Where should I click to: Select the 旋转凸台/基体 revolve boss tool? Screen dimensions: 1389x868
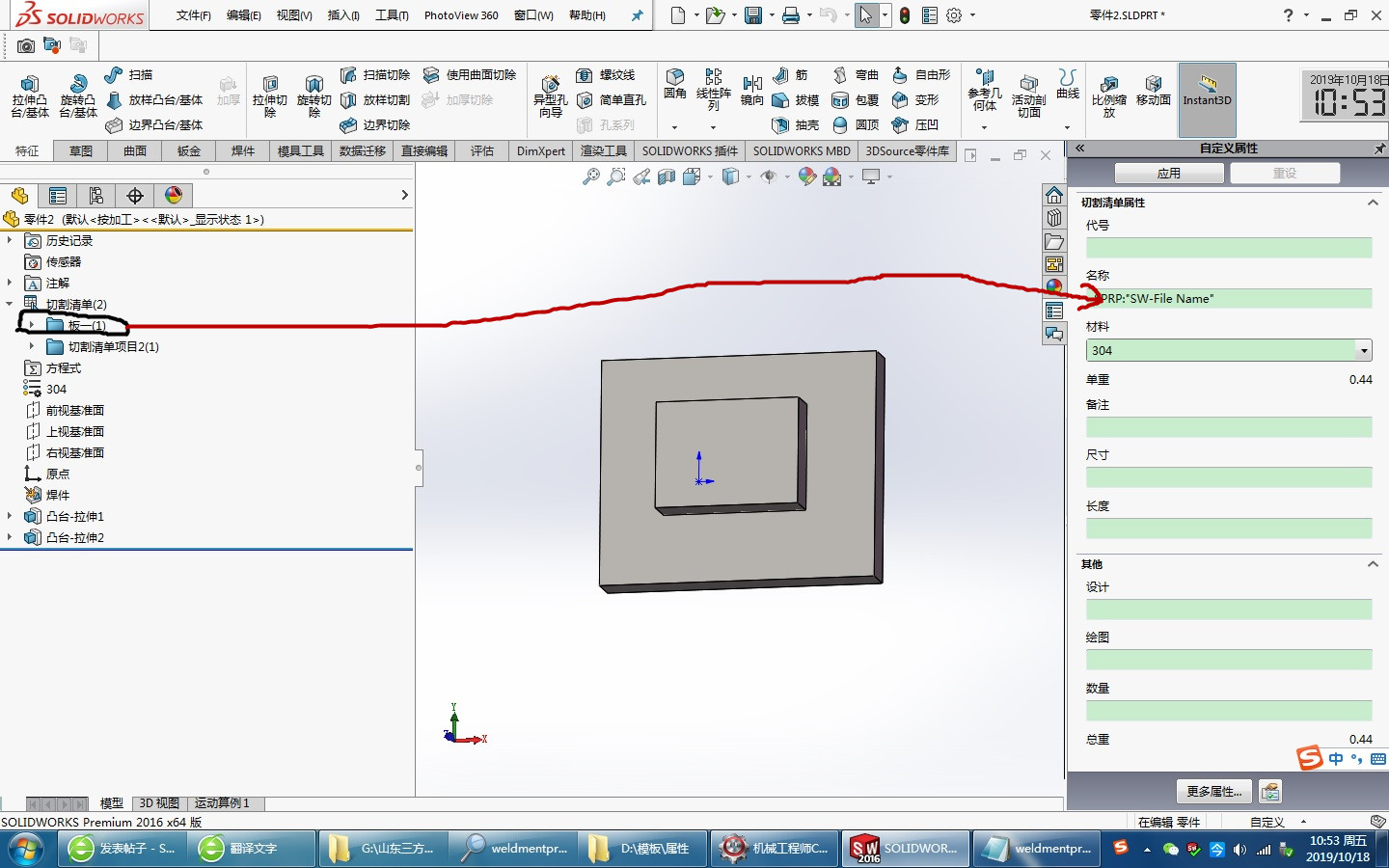(78, 95)
